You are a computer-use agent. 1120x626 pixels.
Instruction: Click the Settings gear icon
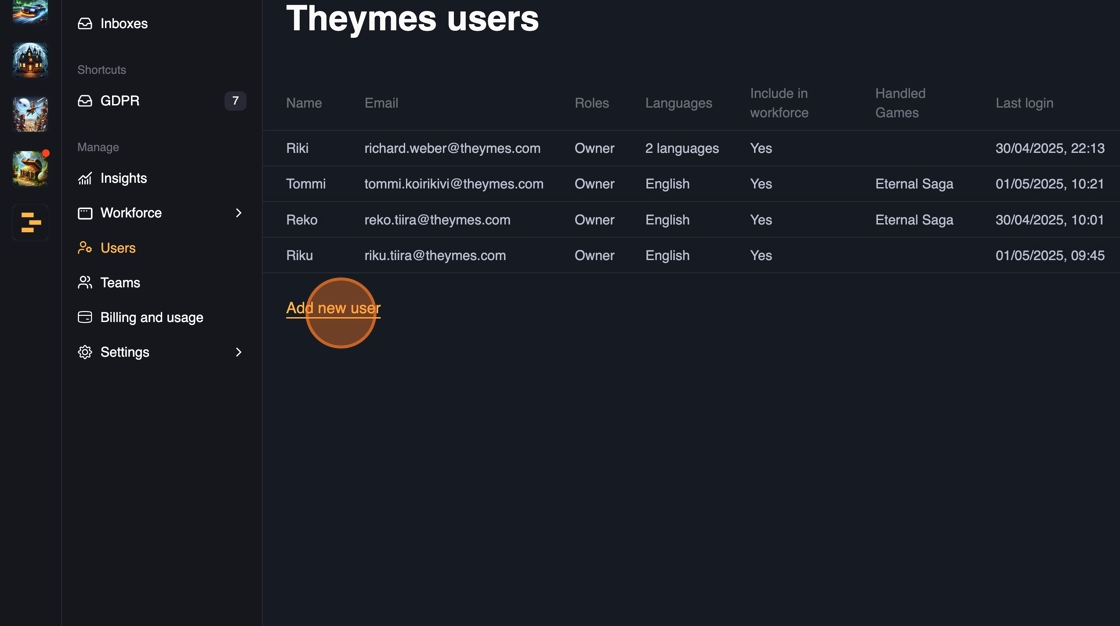(85, 352)
